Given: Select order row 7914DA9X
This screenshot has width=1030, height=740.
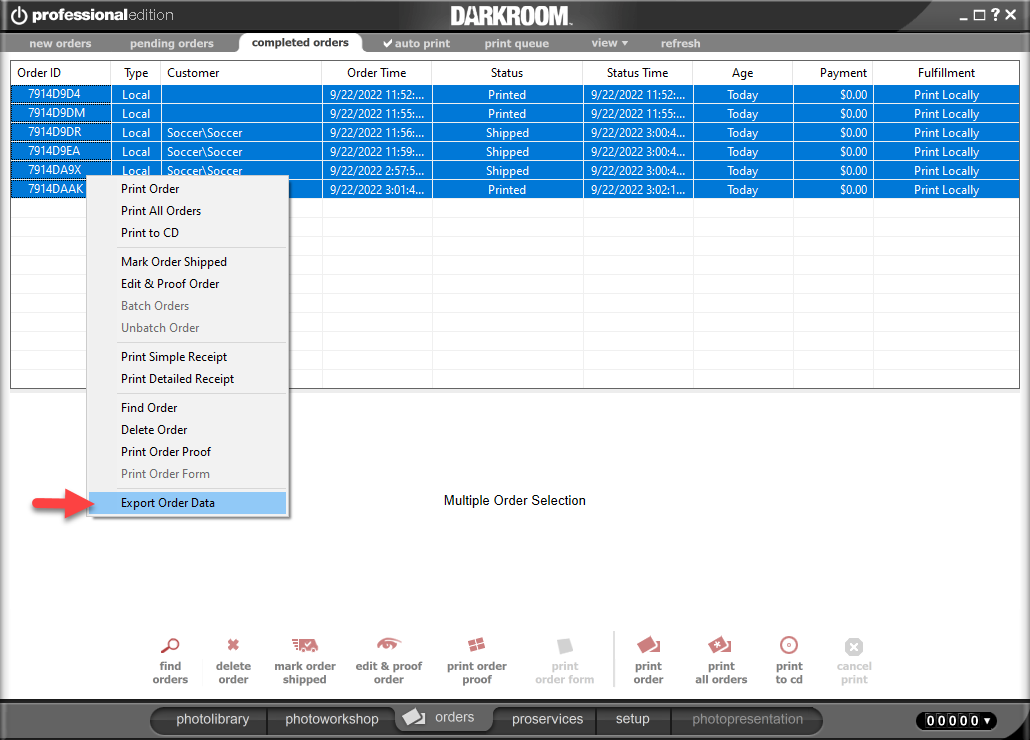Looking at the screenshot, I should pos(515,171).
